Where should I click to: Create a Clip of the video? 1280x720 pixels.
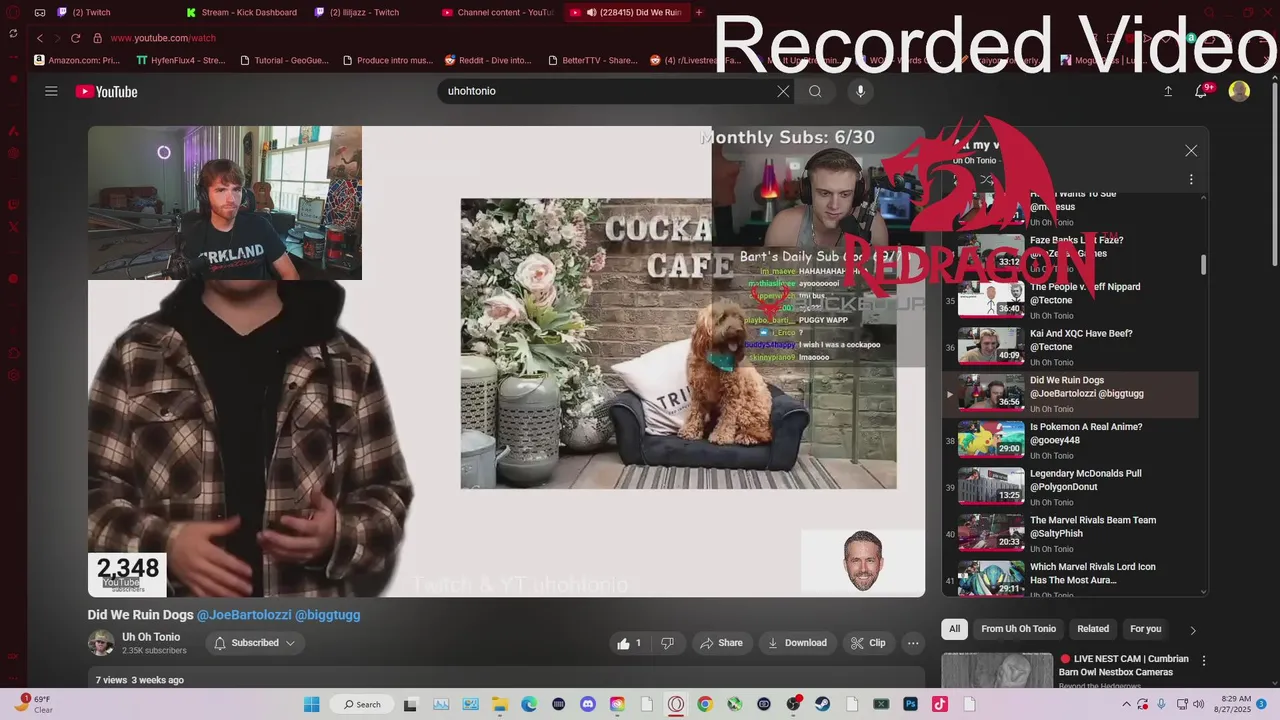[868, 643]
